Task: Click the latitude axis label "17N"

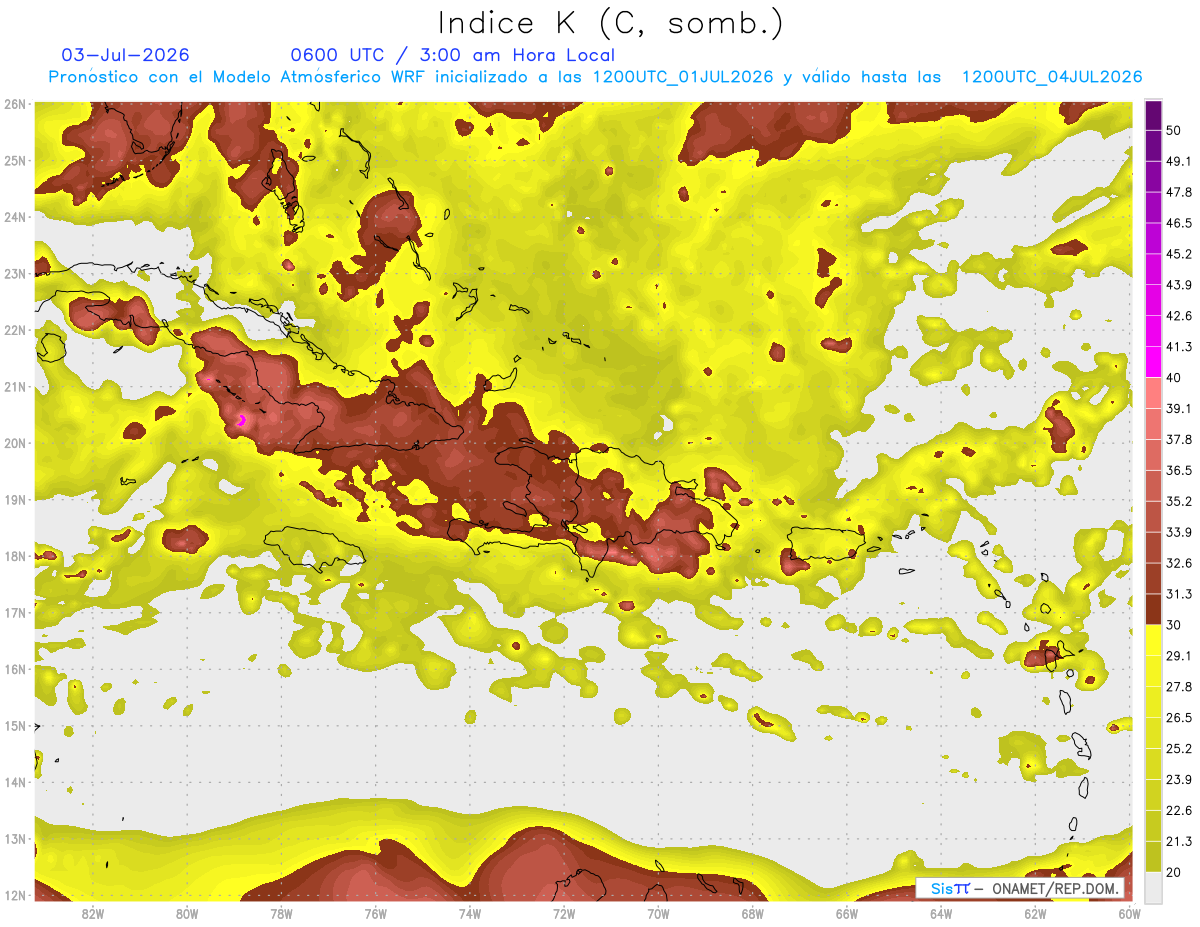Action: 14,613
